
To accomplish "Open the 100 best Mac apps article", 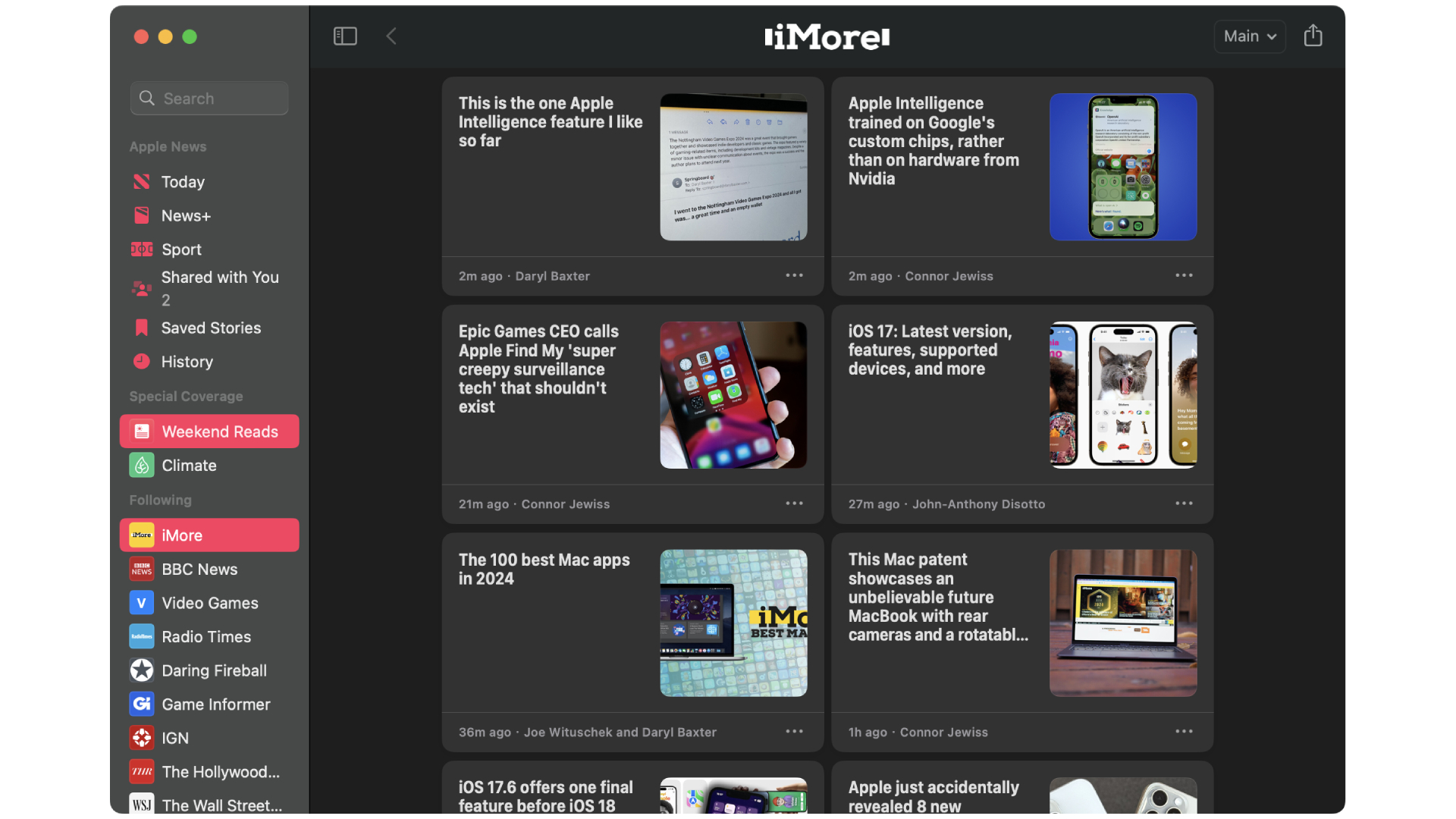I will pos(544,570).
